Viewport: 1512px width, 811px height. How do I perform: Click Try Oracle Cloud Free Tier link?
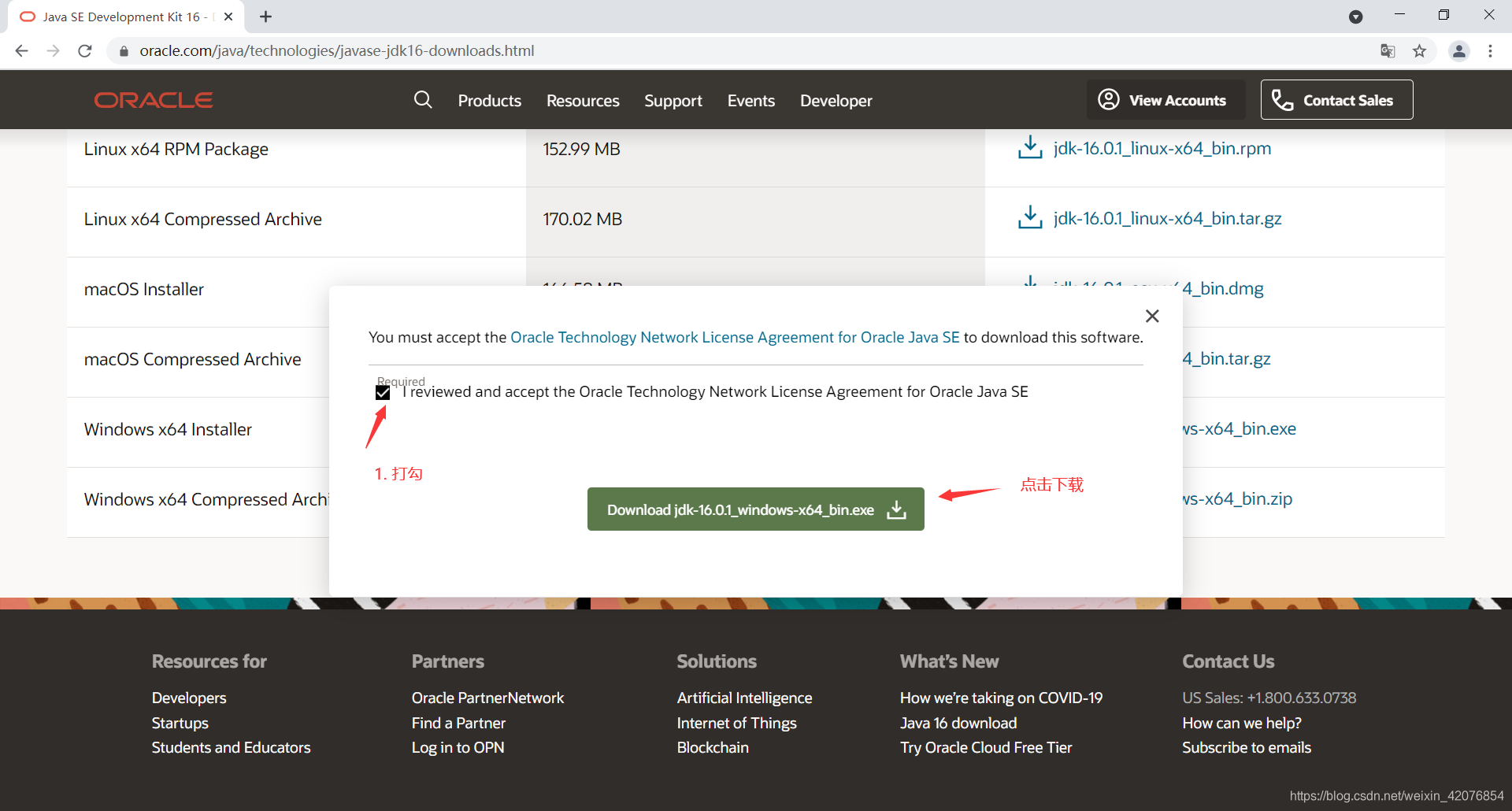click(986, 747)
